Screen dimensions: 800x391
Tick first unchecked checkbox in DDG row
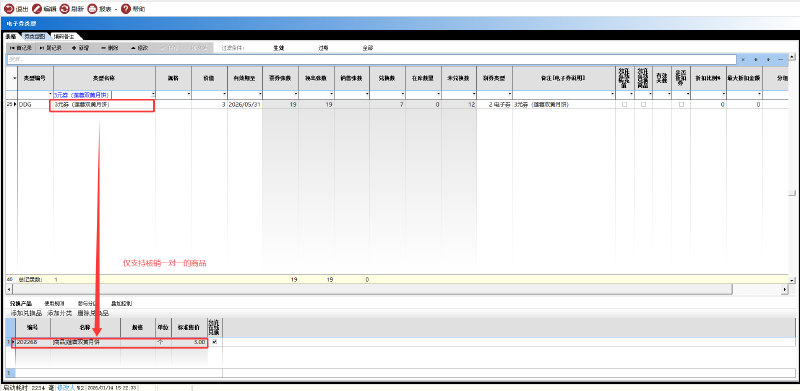coord(624,104)
